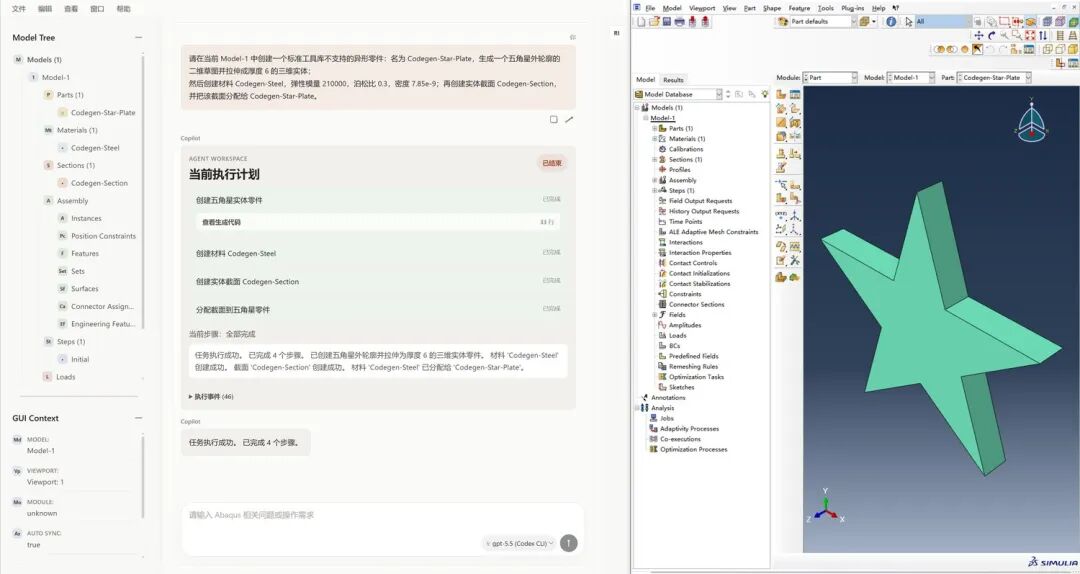Screen dimensions: 1080x574
Task: Click the New Model Database icon in Abaqus
Action: click(x=641, y=22)
